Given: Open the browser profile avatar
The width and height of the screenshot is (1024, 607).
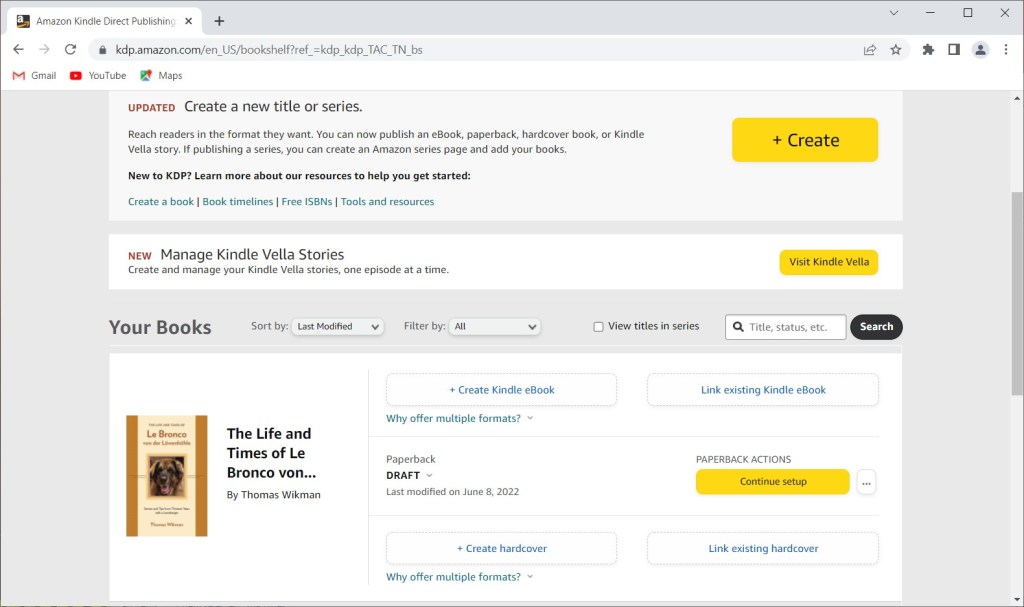Looking at the screenshot, I should (x=980, y=48).
